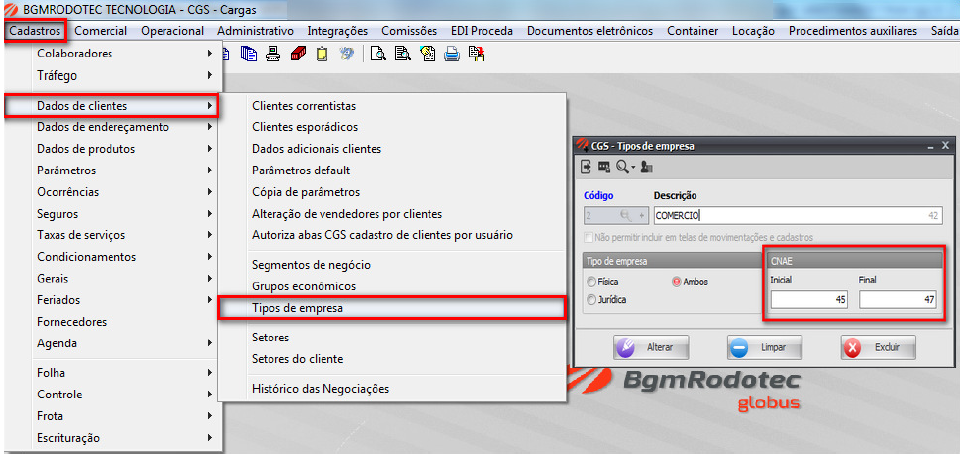Click the user icon in dialog toolbar
This screenshot has width=960, height=456.
click(647, 166)
